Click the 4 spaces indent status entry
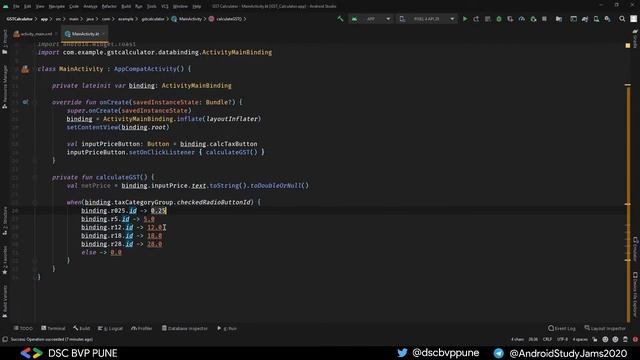640x360 pixels. pos(580,339)
